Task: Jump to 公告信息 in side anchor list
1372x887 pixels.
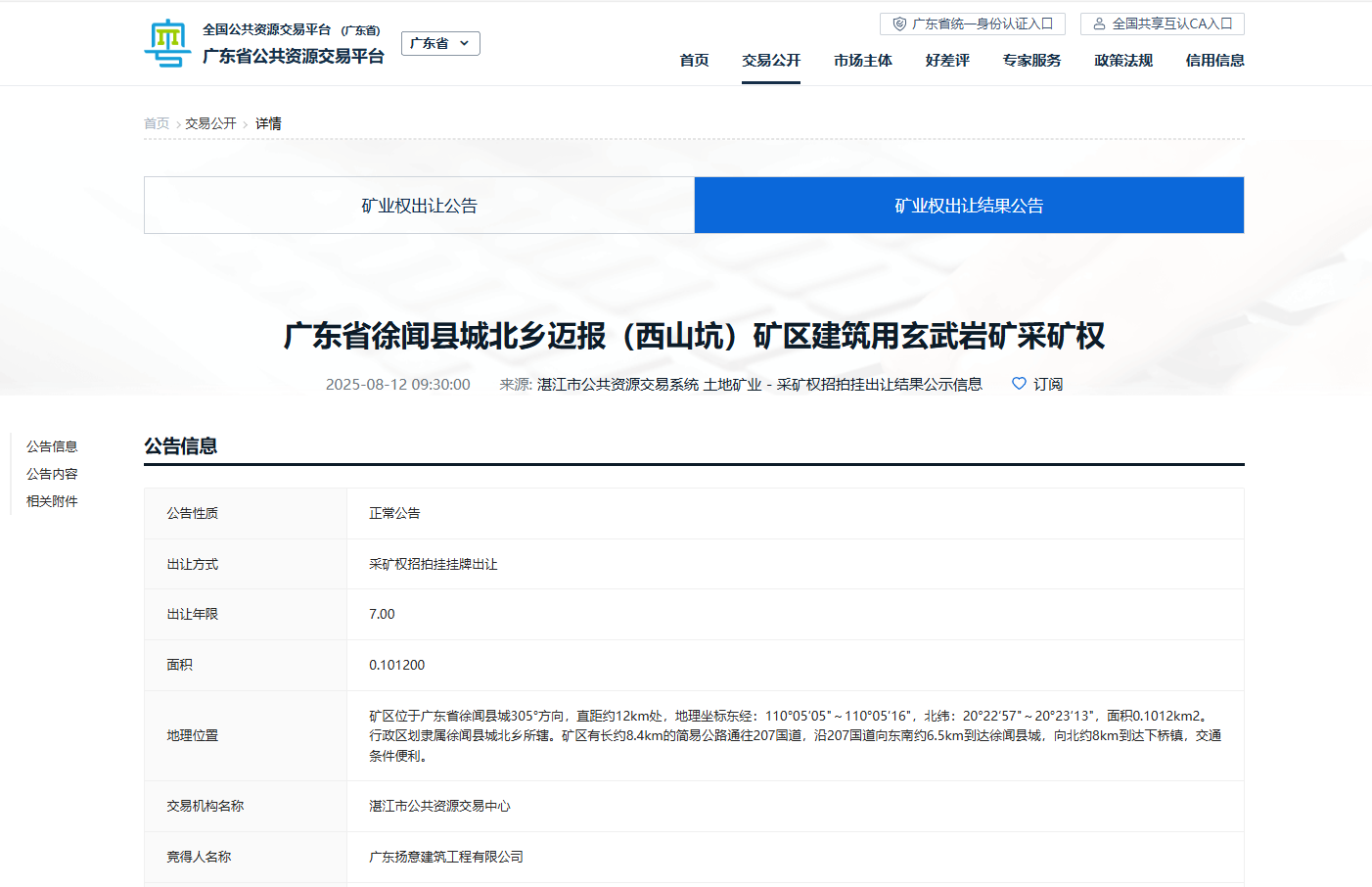Action: (x=52, y=446)
